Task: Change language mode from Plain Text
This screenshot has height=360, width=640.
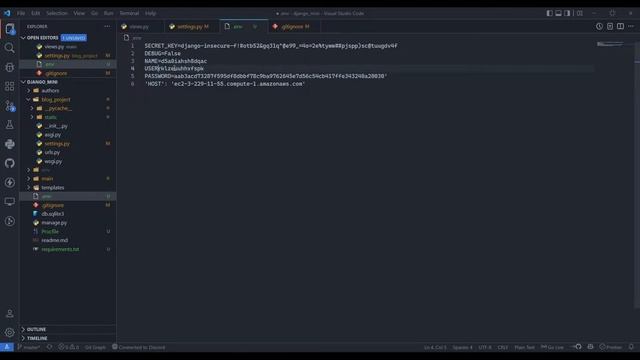Action: [524, 347]
